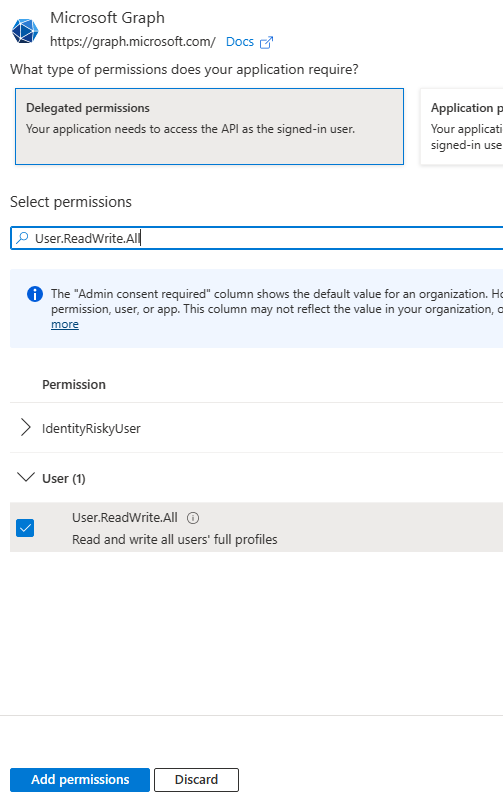Click the User.ReadWrite.All permission name
The width and height of the screenshot is (503, 809).
[x=125, y=517]
